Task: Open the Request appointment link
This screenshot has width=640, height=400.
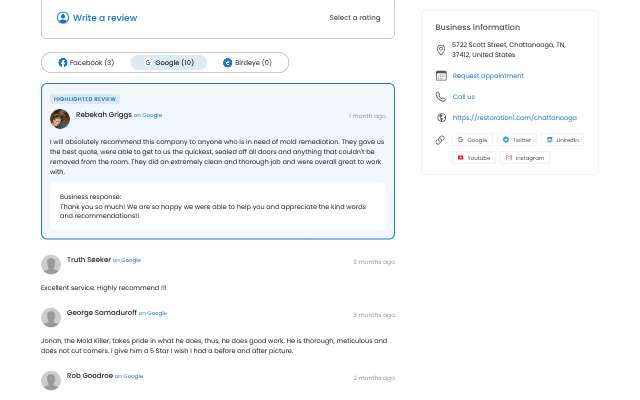Action: (488, 76)
